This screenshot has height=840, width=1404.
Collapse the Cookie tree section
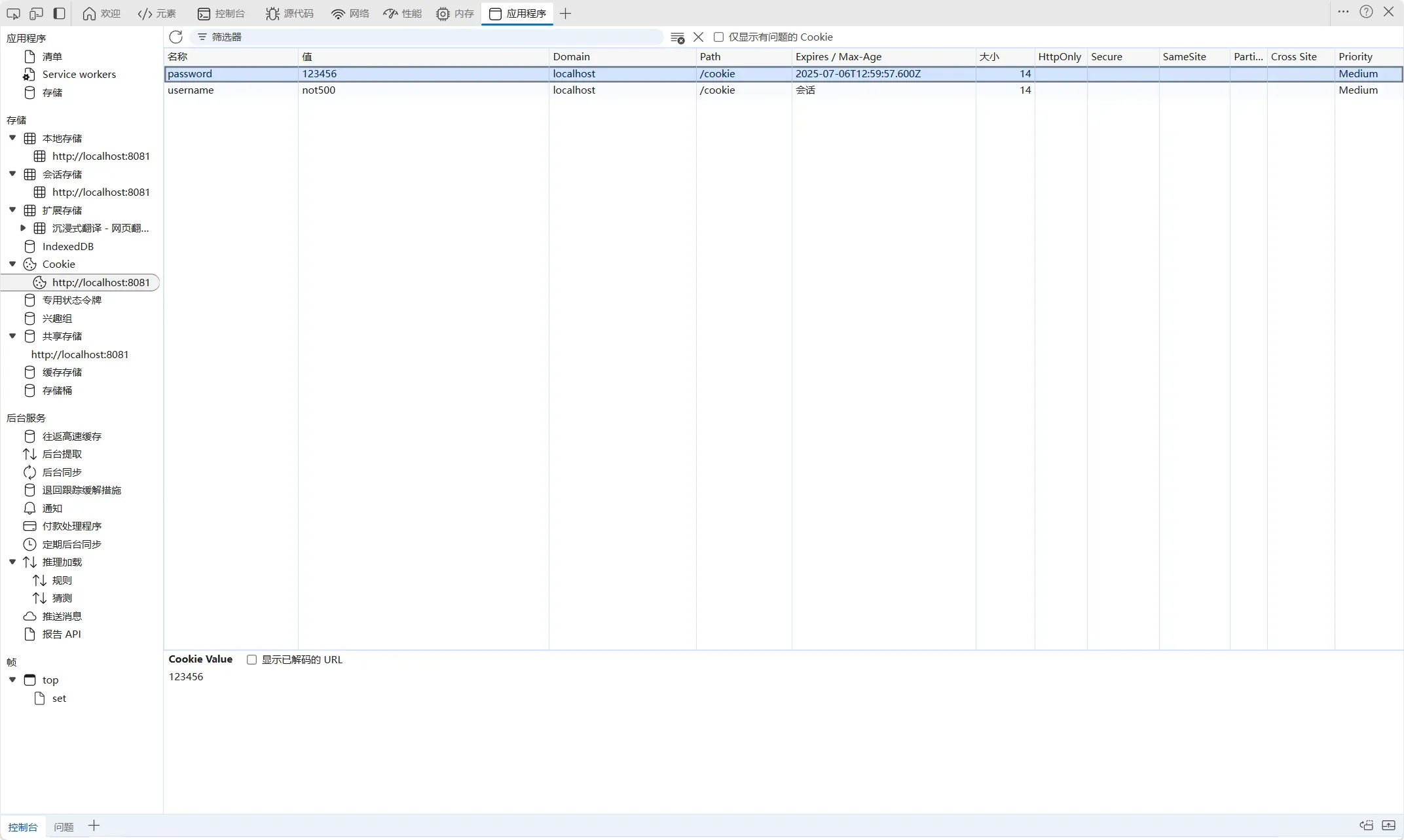(12, 264)
